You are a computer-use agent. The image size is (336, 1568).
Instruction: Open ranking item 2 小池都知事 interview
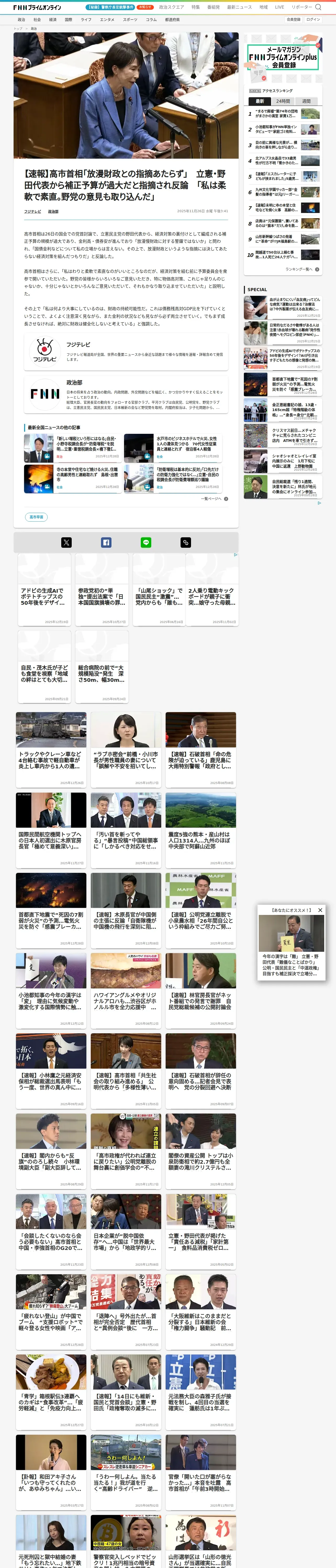283,130
